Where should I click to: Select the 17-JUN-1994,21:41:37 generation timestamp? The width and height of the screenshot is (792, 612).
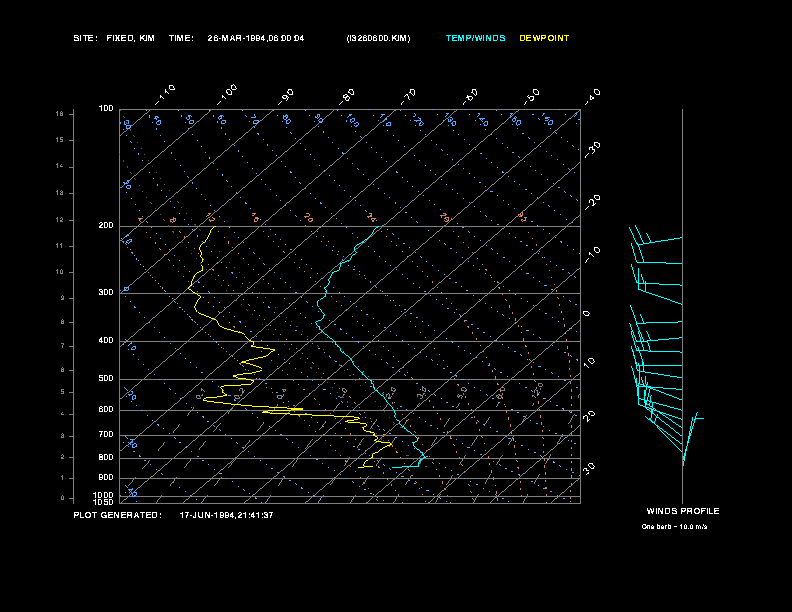click(226, 515)
